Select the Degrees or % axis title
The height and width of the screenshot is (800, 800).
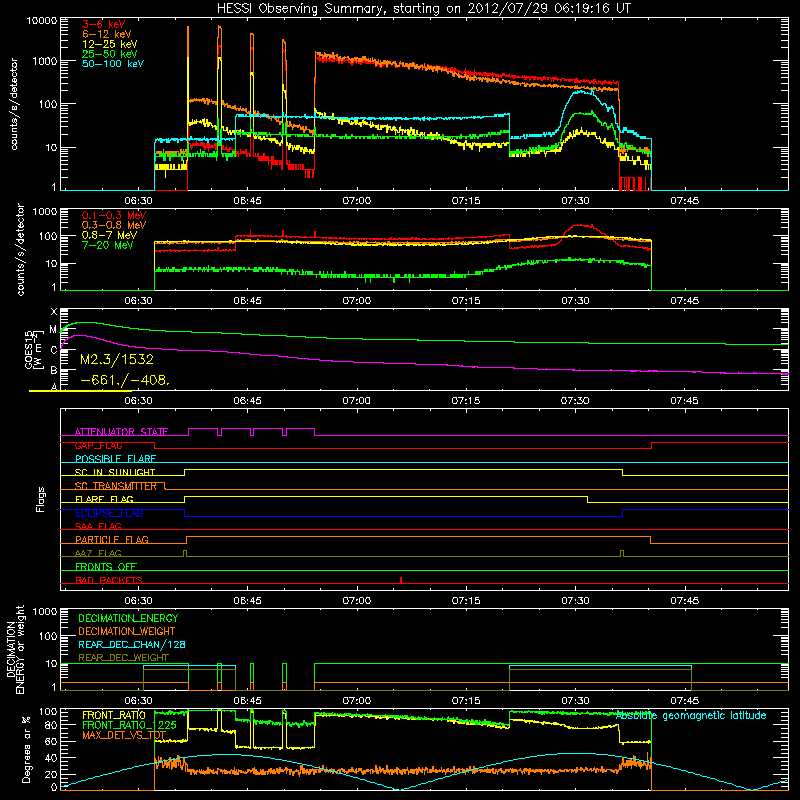[26, 749]
